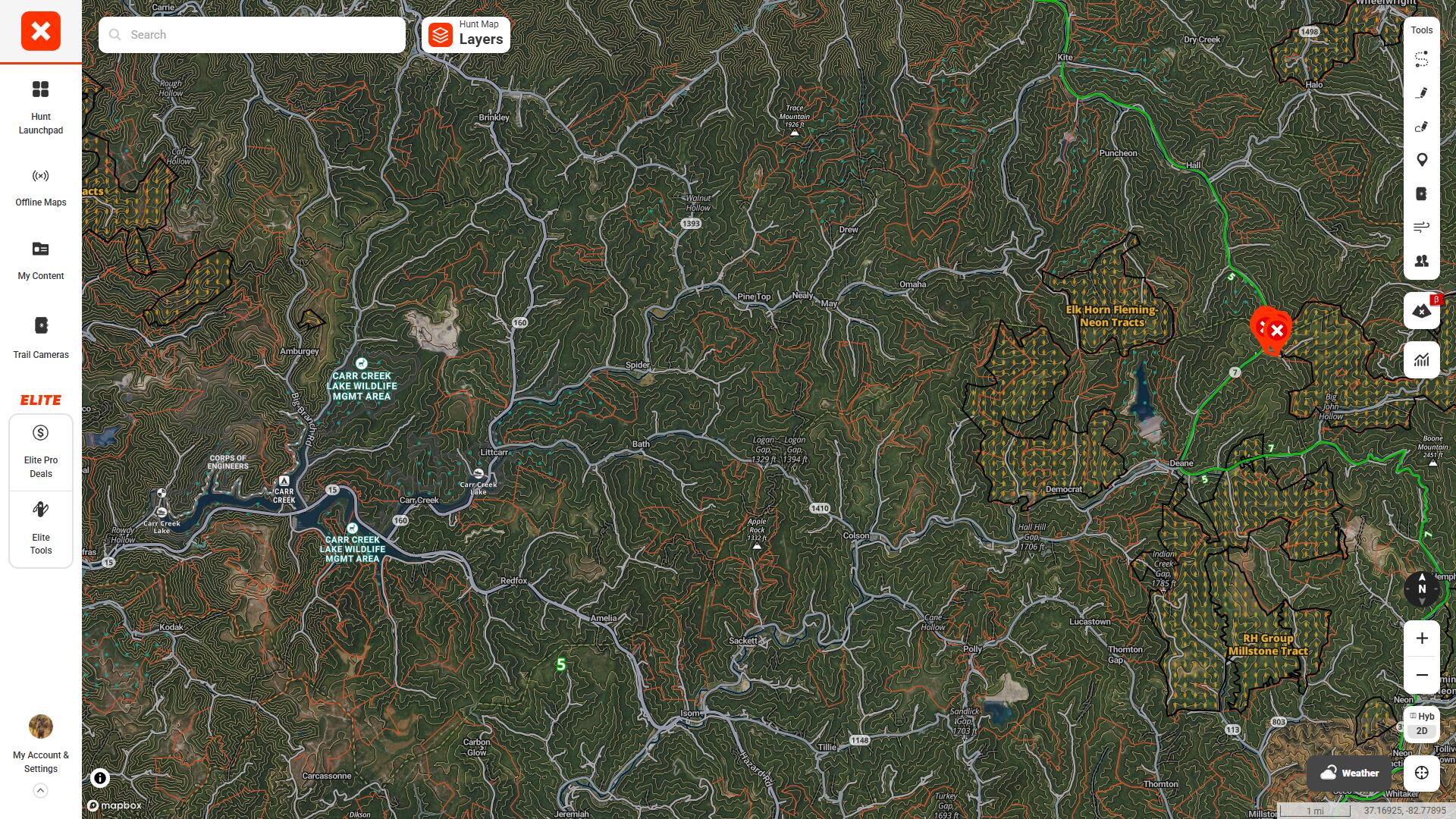This screenshot has width=1456, height=819.
Task: Open the Offline Maps menu item
Action: coord(40,187)
